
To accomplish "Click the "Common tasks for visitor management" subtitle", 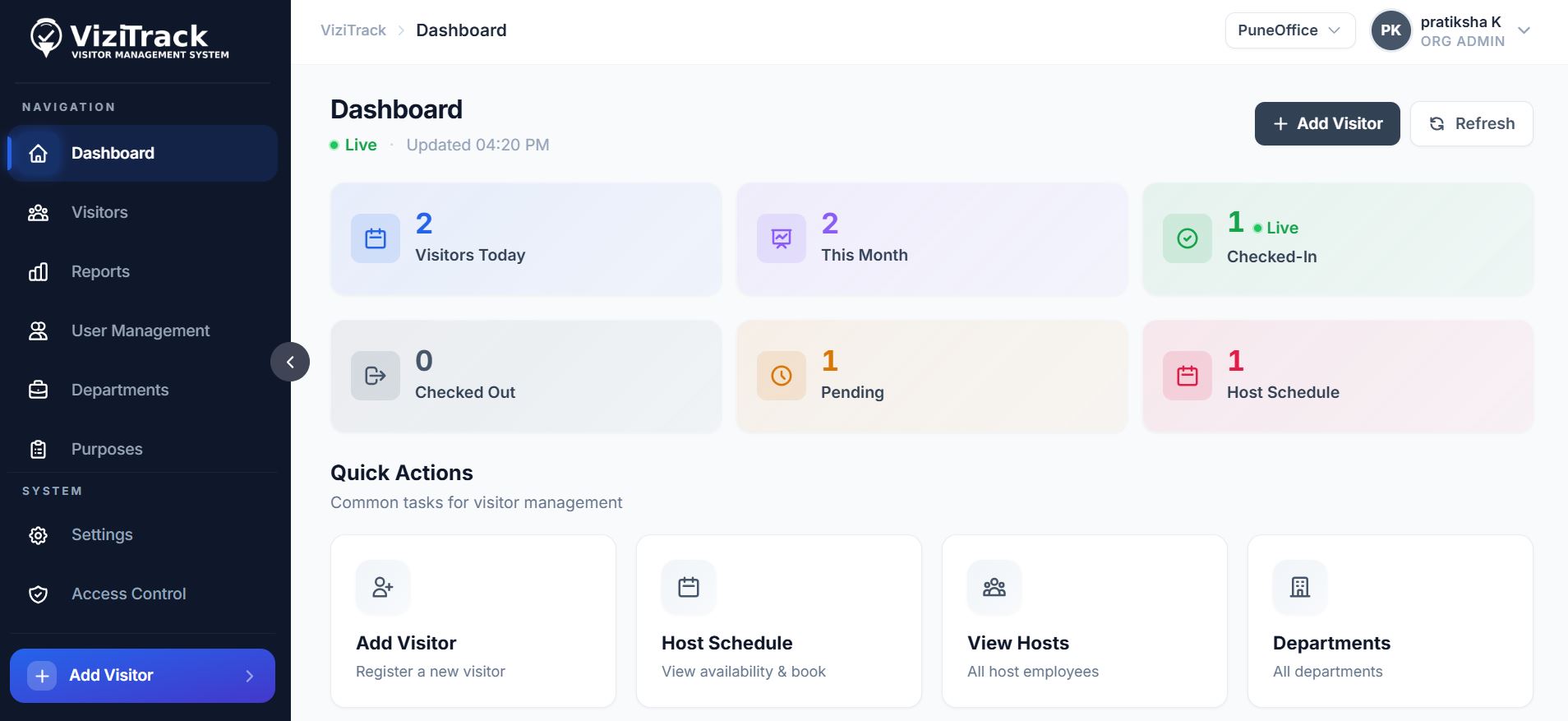I will click(477, 502).
